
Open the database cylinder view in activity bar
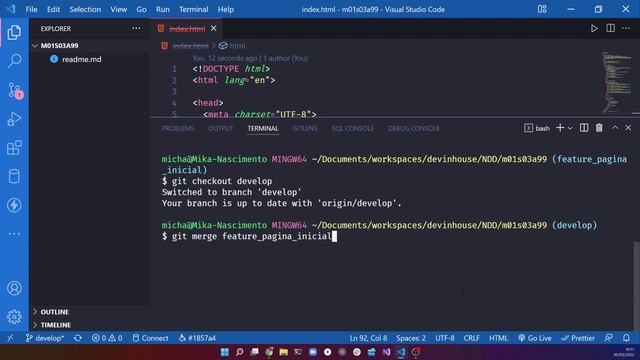click(14, 176)
